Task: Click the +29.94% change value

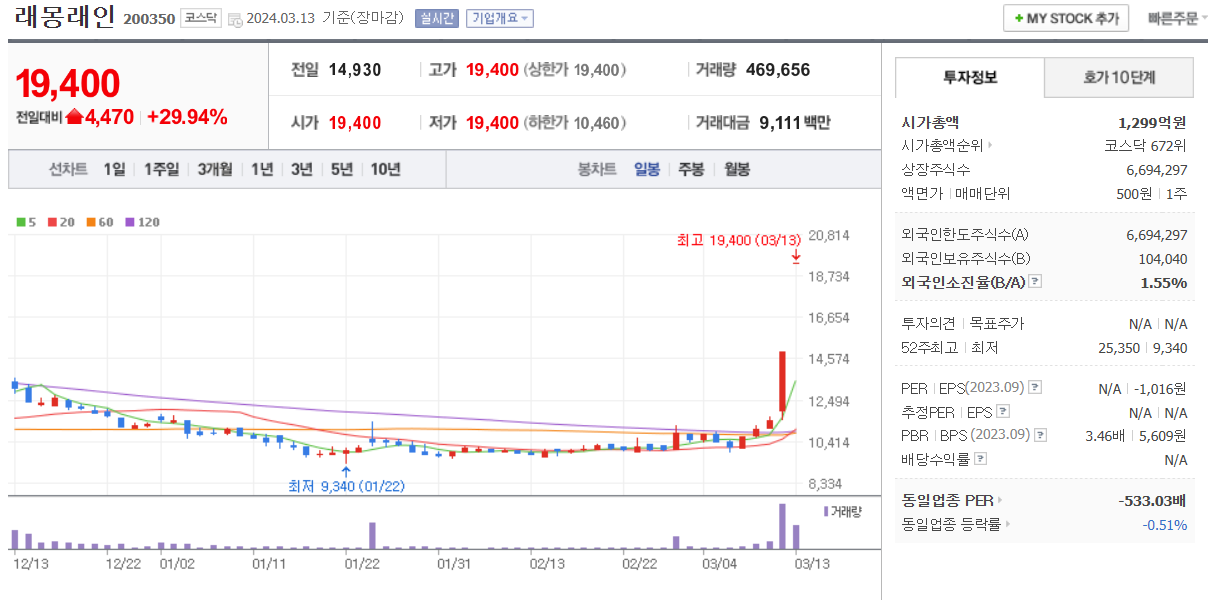Action: coord(187,117)
